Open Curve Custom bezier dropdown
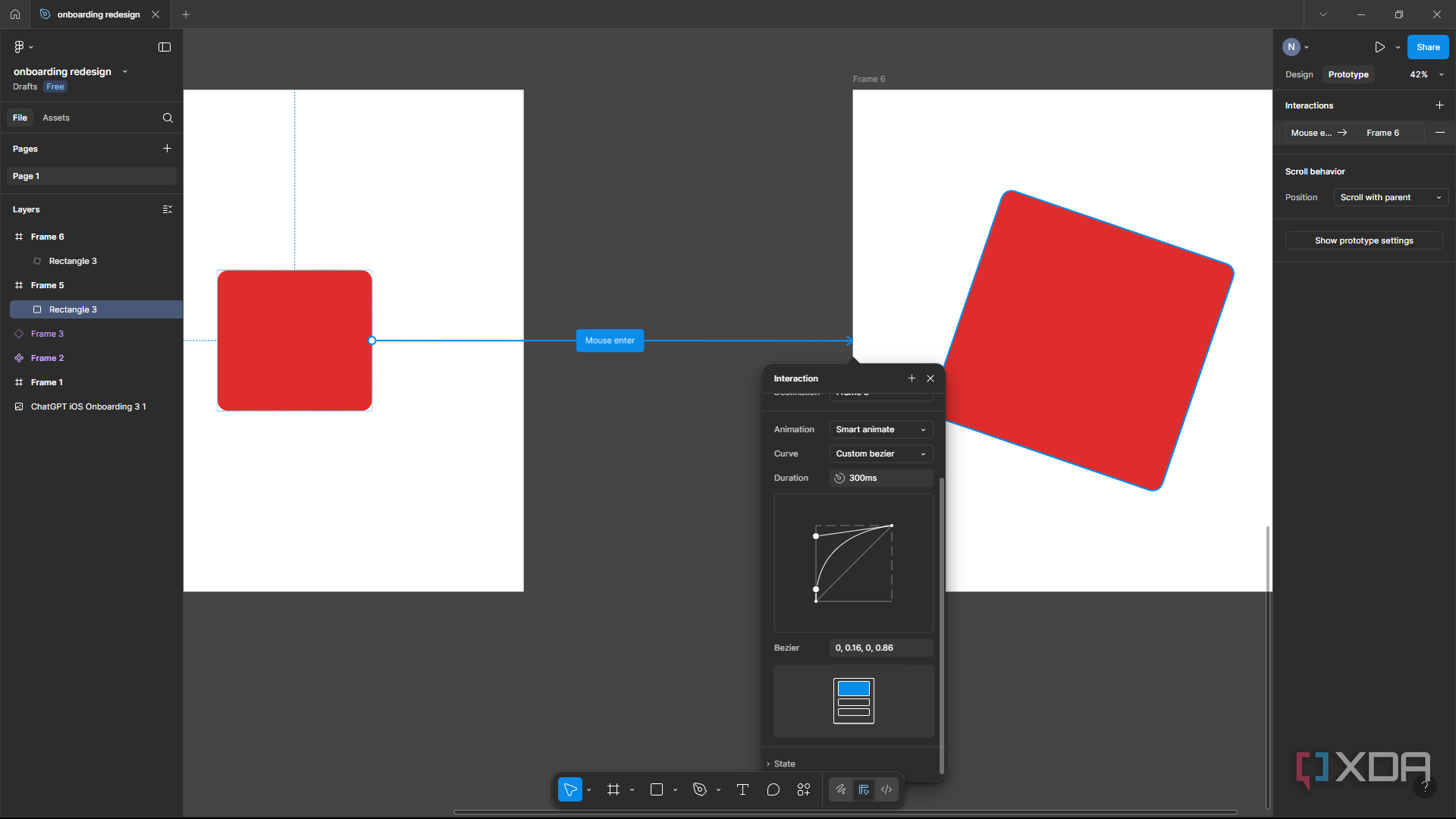The image size is (1456, 819). click(881, 453)
